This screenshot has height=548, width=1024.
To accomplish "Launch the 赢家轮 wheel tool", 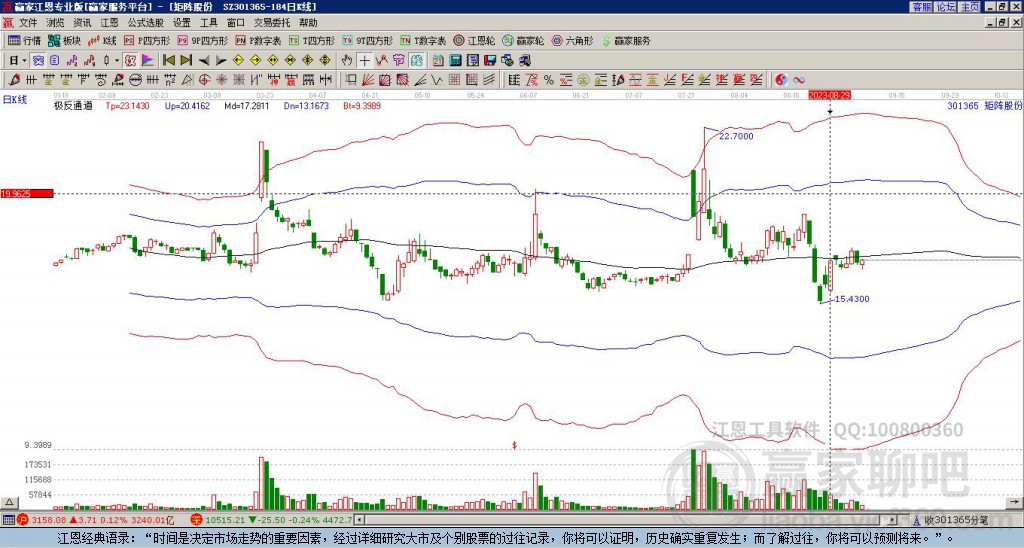I will [x=523, y=40].
